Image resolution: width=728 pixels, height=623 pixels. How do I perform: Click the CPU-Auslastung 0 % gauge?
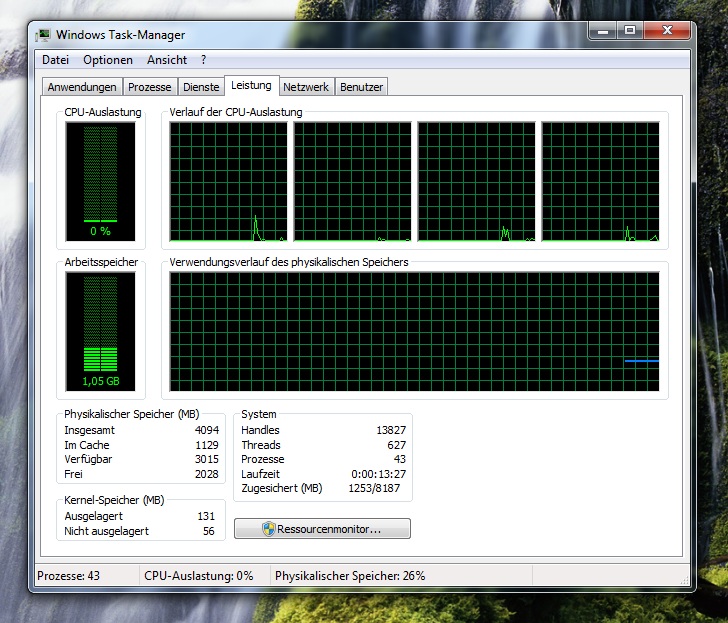[100, 182]
